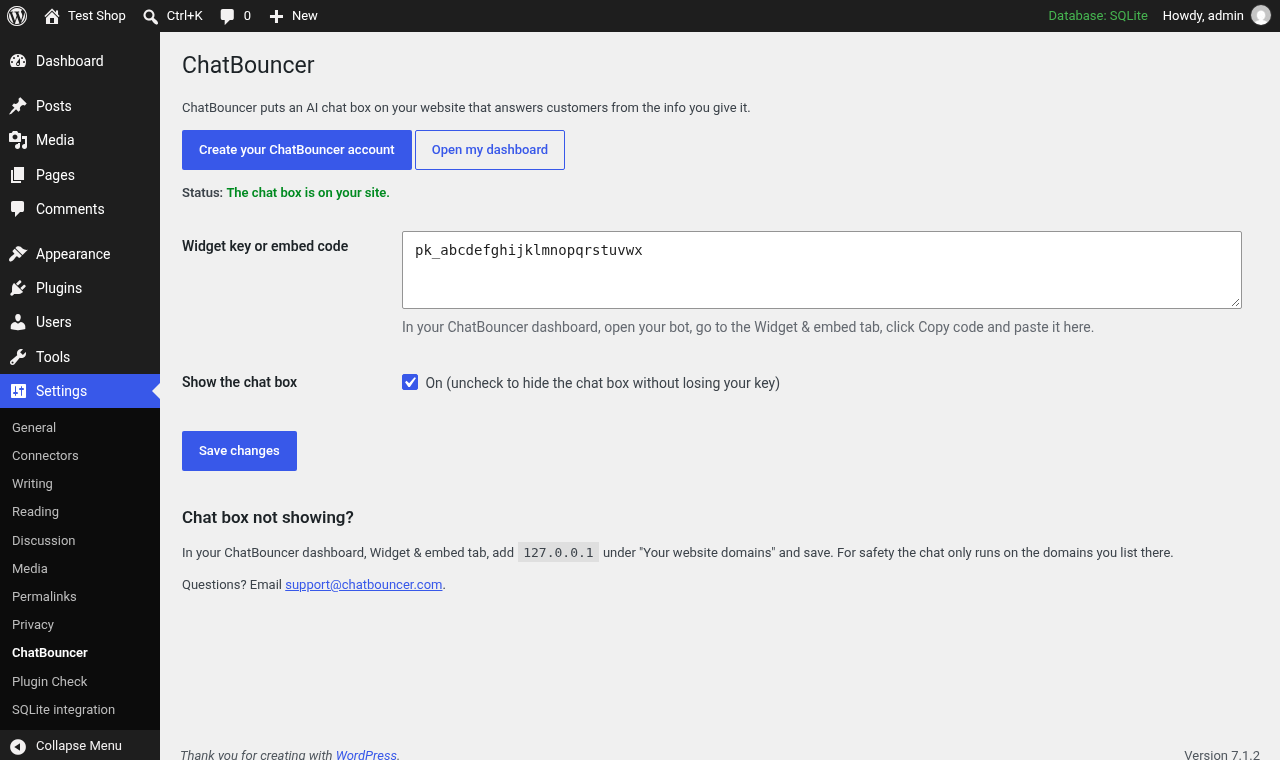
Task: Click the textarea resize handle
Action: tap(1235, 302)
